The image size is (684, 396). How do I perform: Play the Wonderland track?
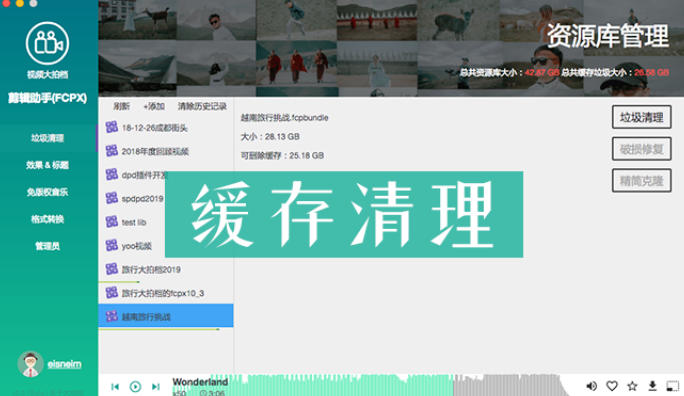point(135,386)
